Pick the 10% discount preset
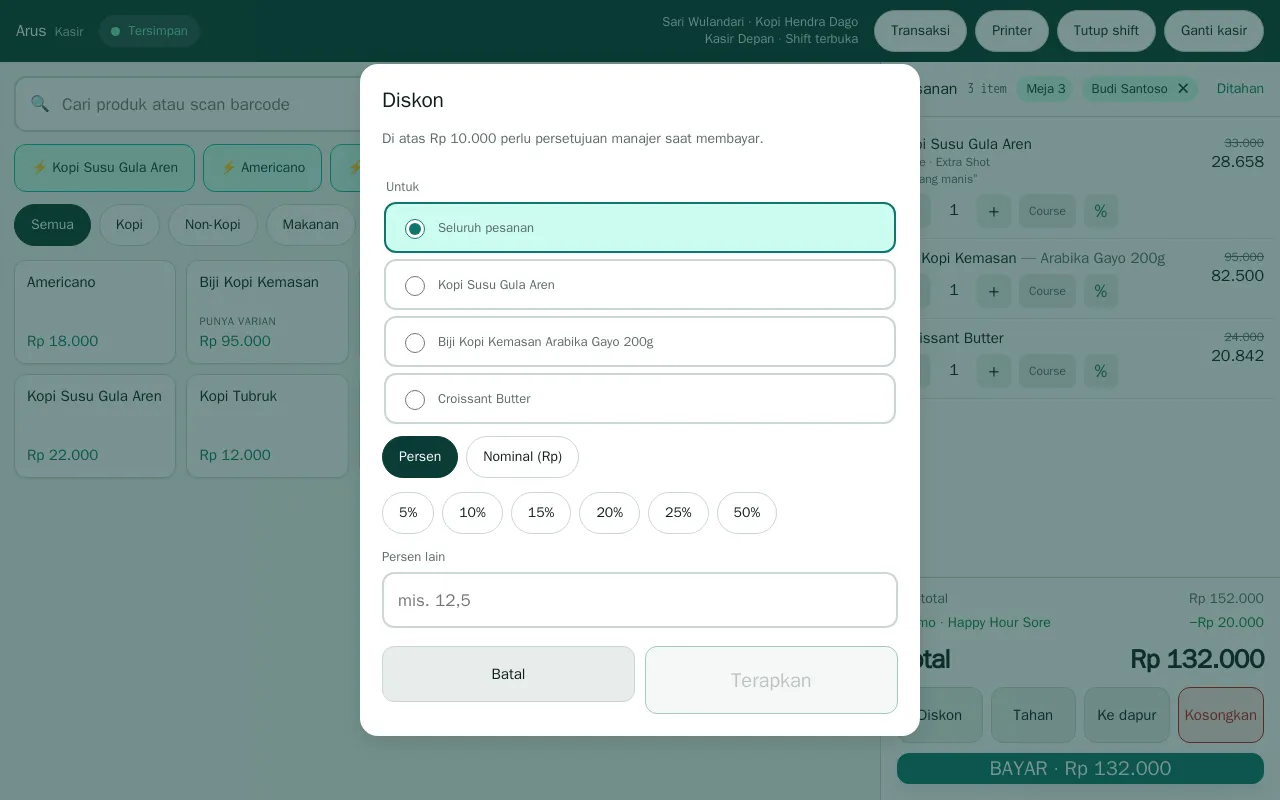1280x800 pixels. (472, 513)
